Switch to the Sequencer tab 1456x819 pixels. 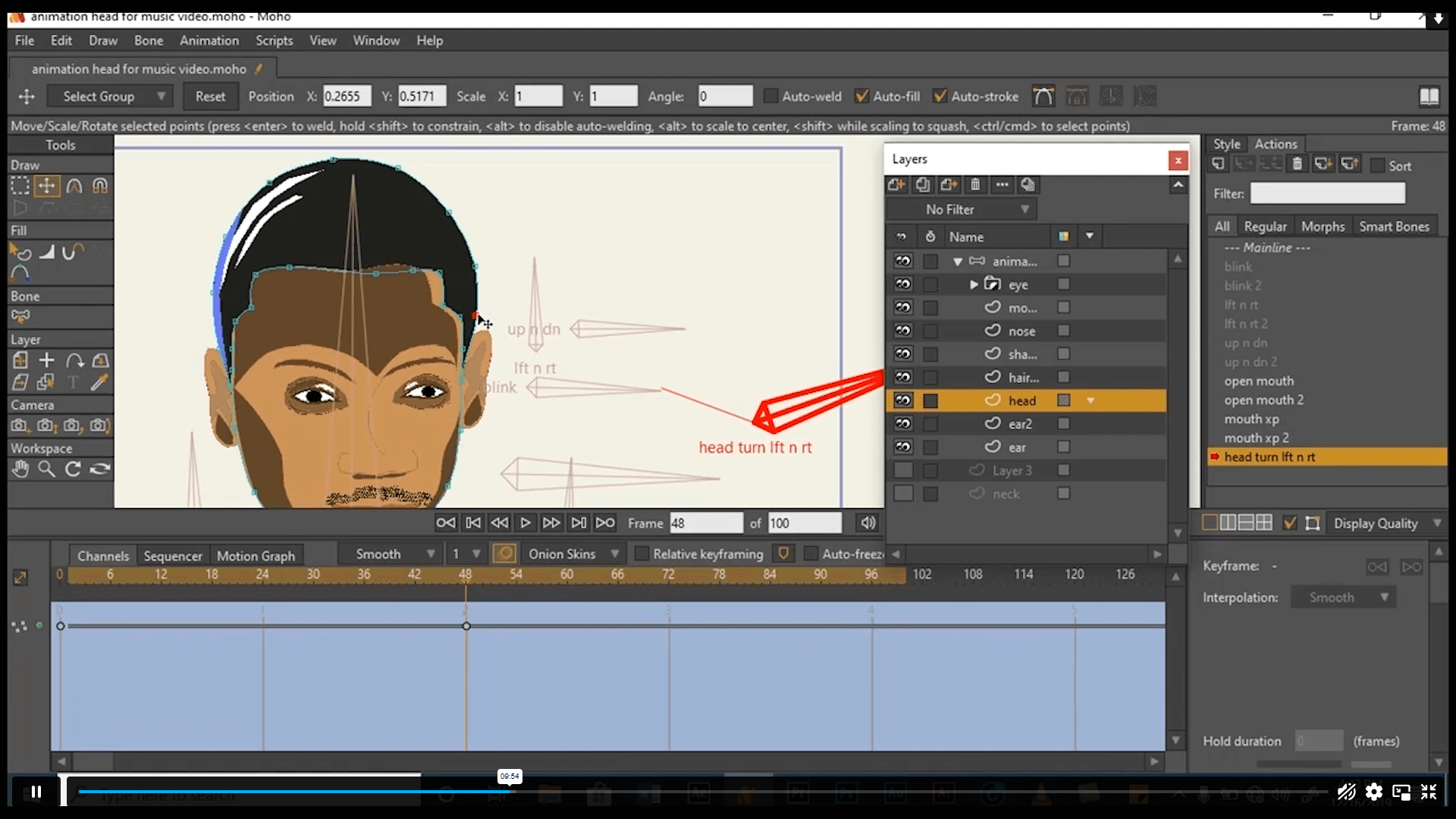coord(172,555)
